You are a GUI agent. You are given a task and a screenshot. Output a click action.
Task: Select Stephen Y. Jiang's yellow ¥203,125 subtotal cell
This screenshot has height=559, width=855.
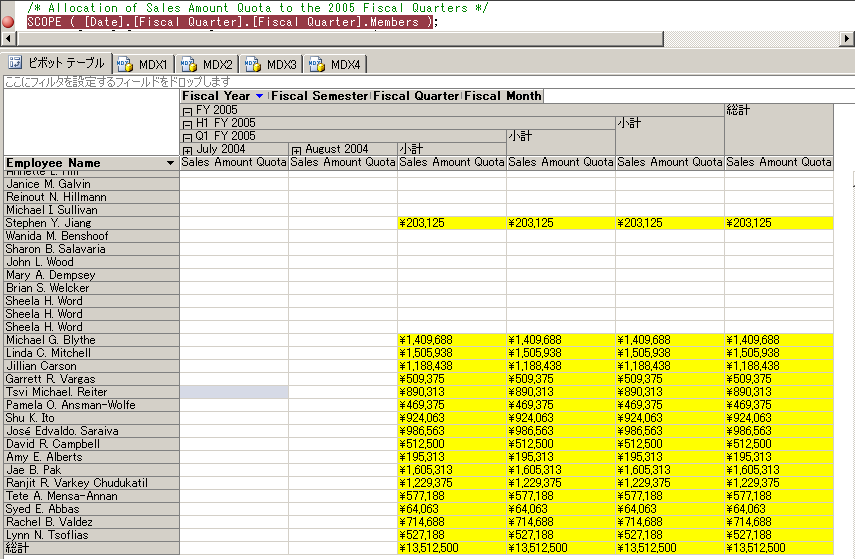tap(452, 223)
